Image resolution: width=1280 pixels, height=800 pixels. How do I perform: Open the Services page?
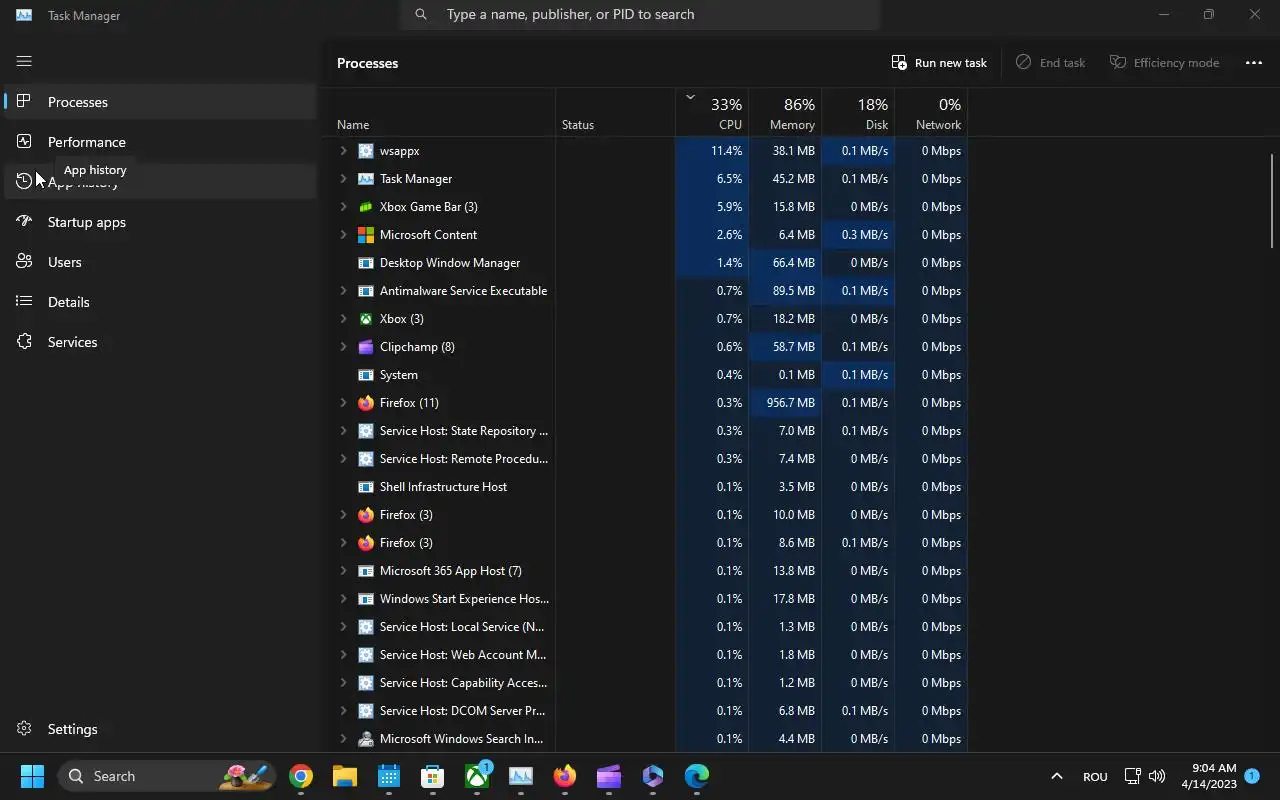pos(160,342)
